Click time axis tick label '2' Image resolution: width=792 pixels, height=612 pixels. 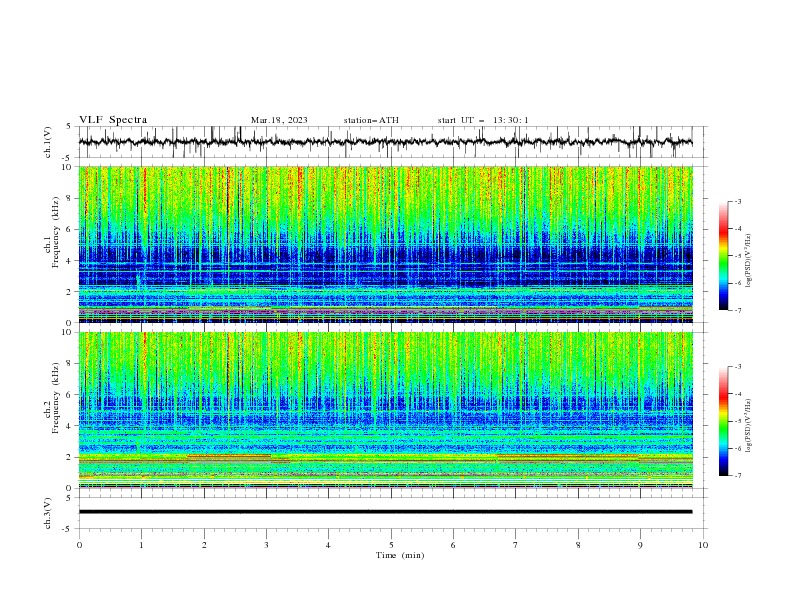(x=204, y=545)
